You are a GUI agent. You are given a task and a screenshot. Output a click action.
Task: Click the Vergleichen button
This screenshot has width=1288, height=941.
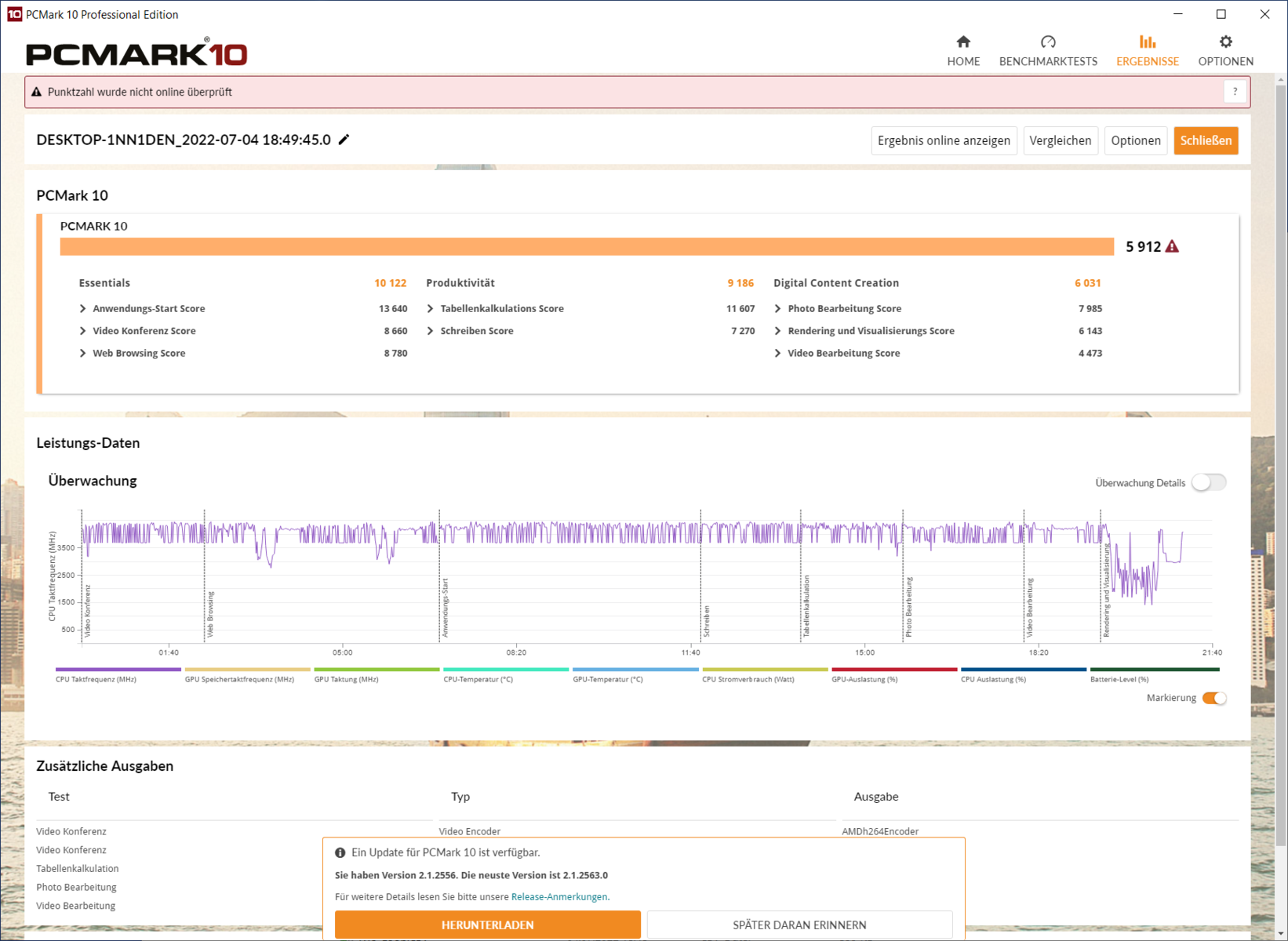click(1061, 140)
